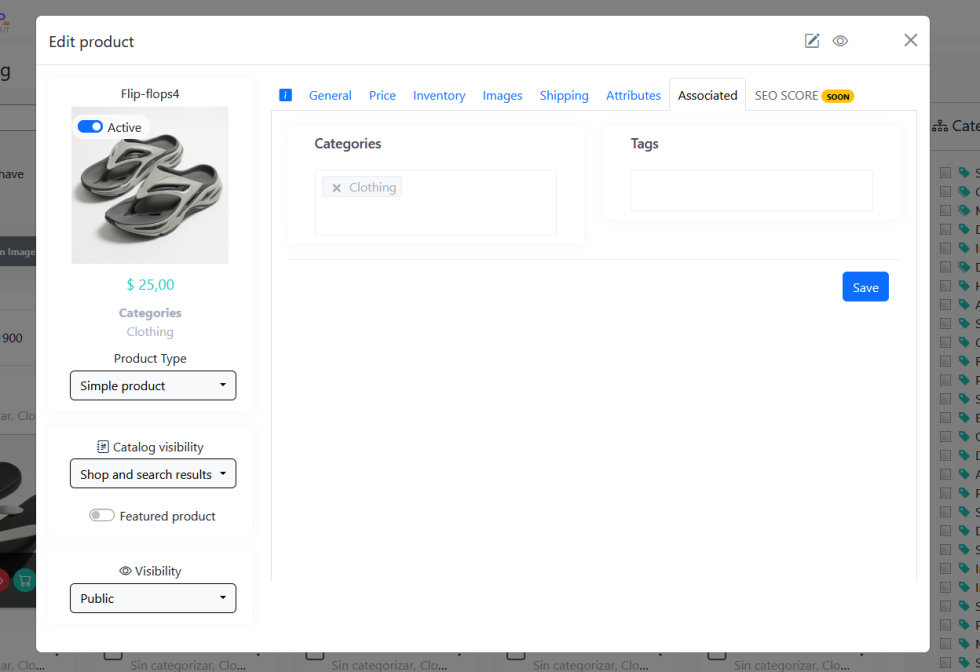
Task: Expand the Catalog visibility dropdown
Action: (x=153, y=474)
